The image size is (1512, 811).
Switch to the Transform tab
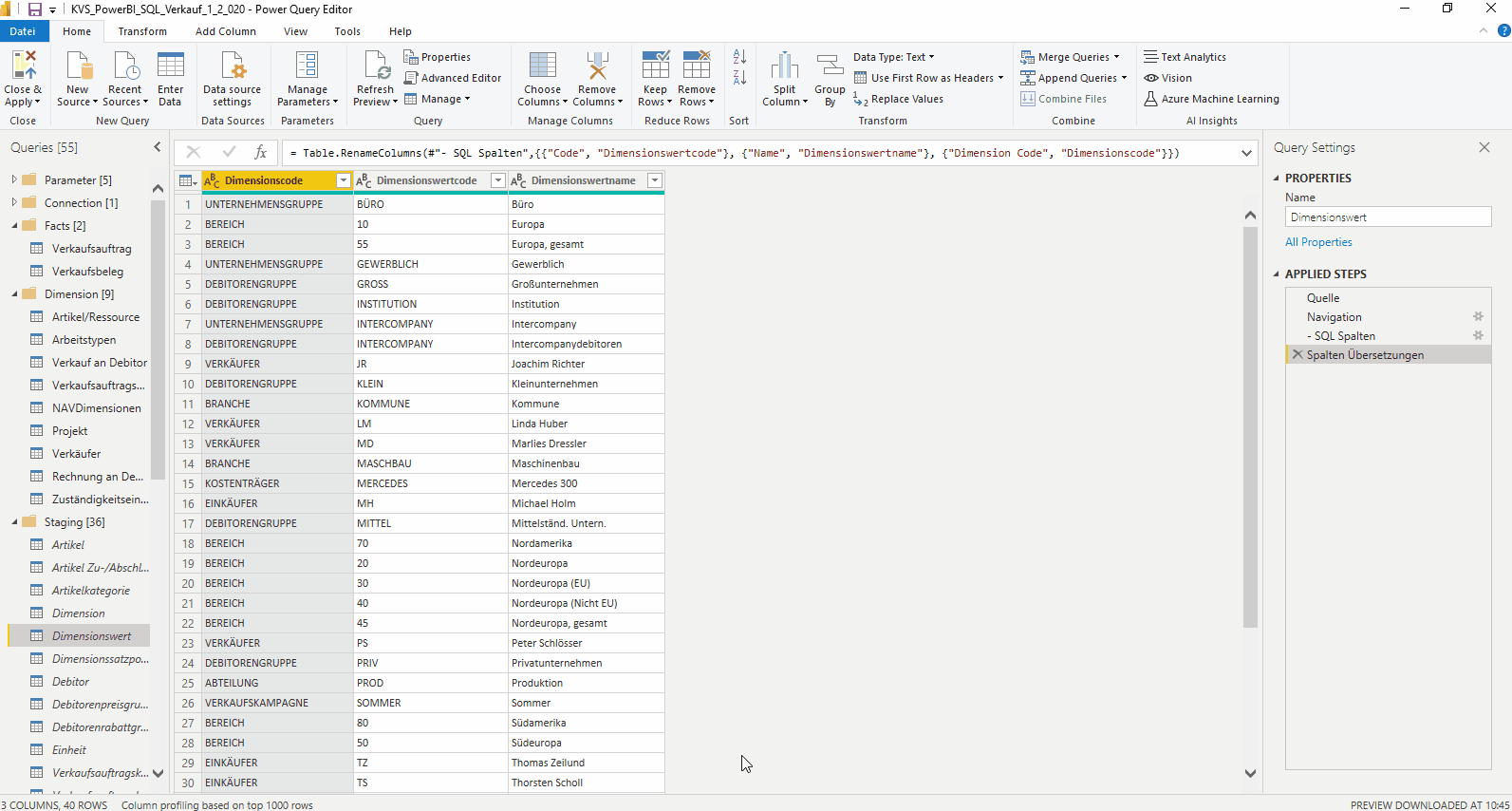[142, 31]
